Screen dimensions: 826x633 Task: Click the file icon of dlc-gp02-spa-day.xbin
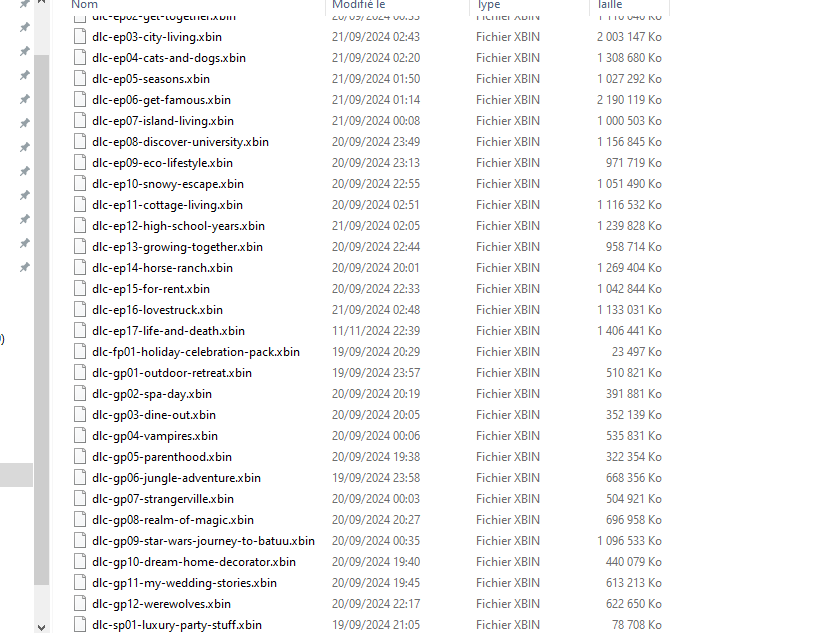tap(80, 394)
